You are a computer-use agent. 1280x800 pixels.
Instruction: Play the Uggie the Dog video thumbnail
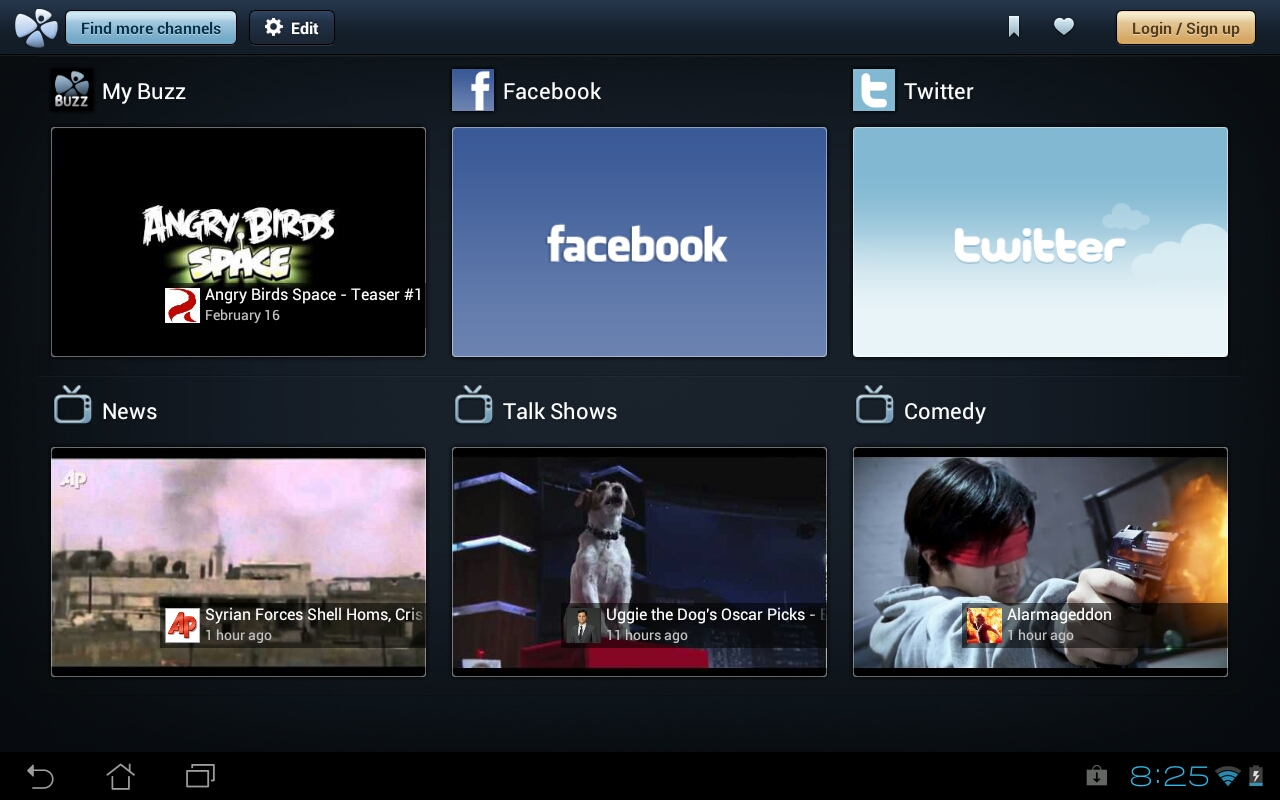click(x=639, y=562)
